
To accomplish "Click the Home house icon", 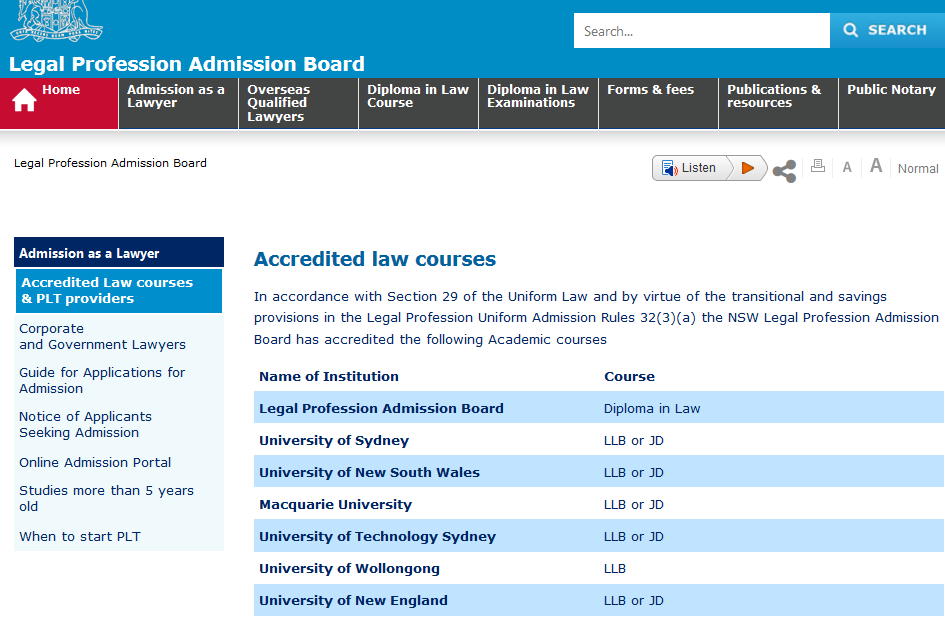I will pyautogui.click(x=24, y=101).
